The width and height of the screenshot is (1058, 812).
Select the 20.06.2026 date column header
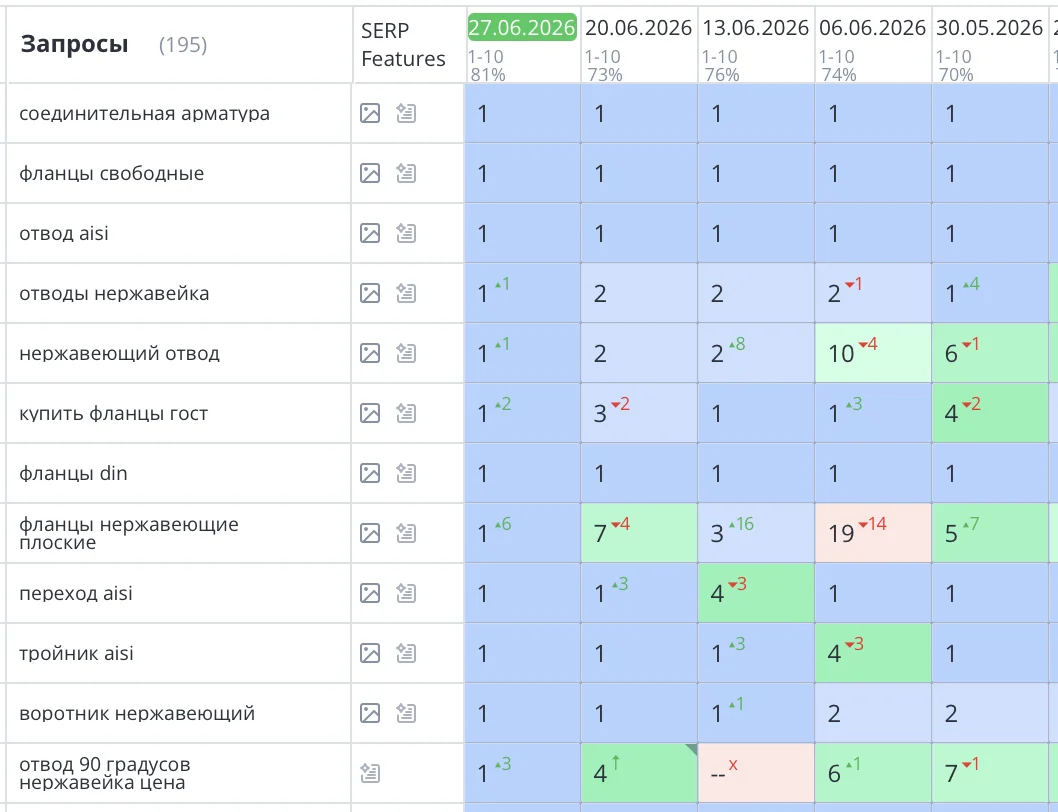[x=638, y=28]
